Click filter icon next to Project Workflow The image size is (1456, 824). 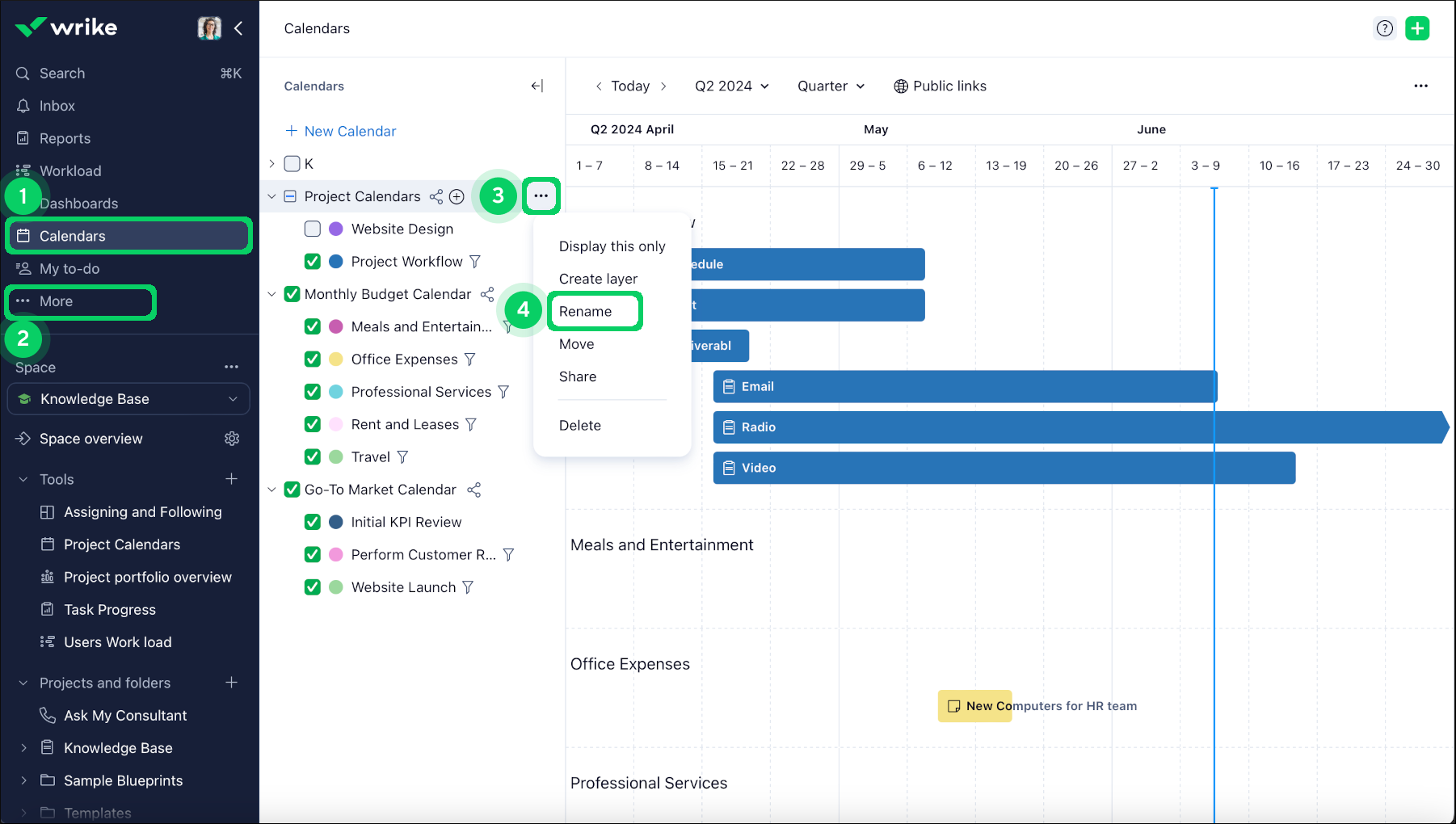pyautogui.click(x=475, y=262)
